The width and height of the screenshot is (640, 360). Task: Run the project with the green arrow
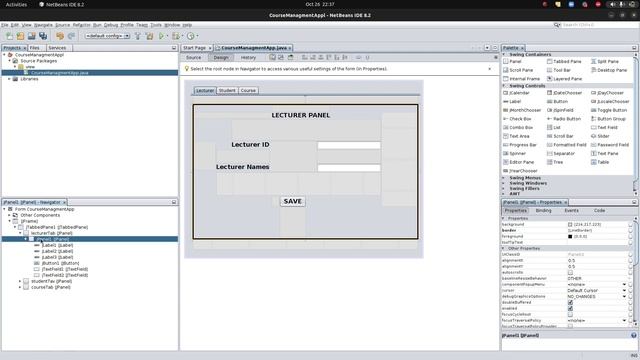(162, 36)
